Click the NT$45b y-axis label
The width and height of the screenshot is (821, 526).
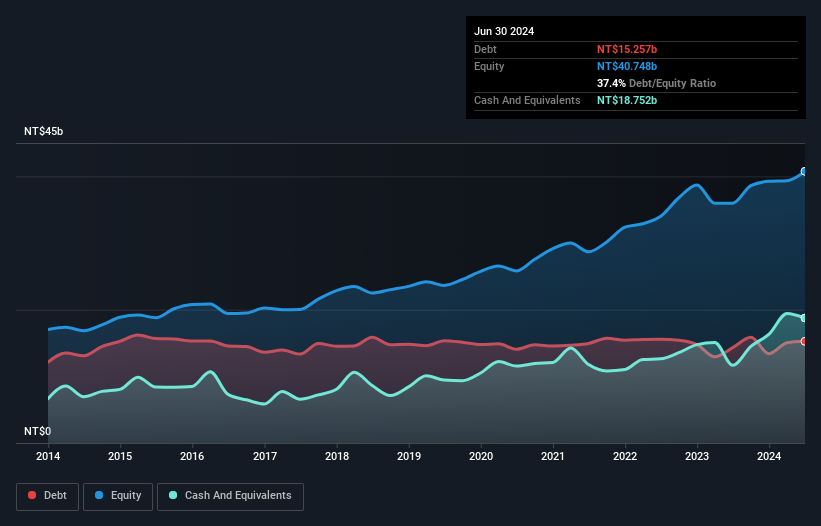click(x=43, y=131)
